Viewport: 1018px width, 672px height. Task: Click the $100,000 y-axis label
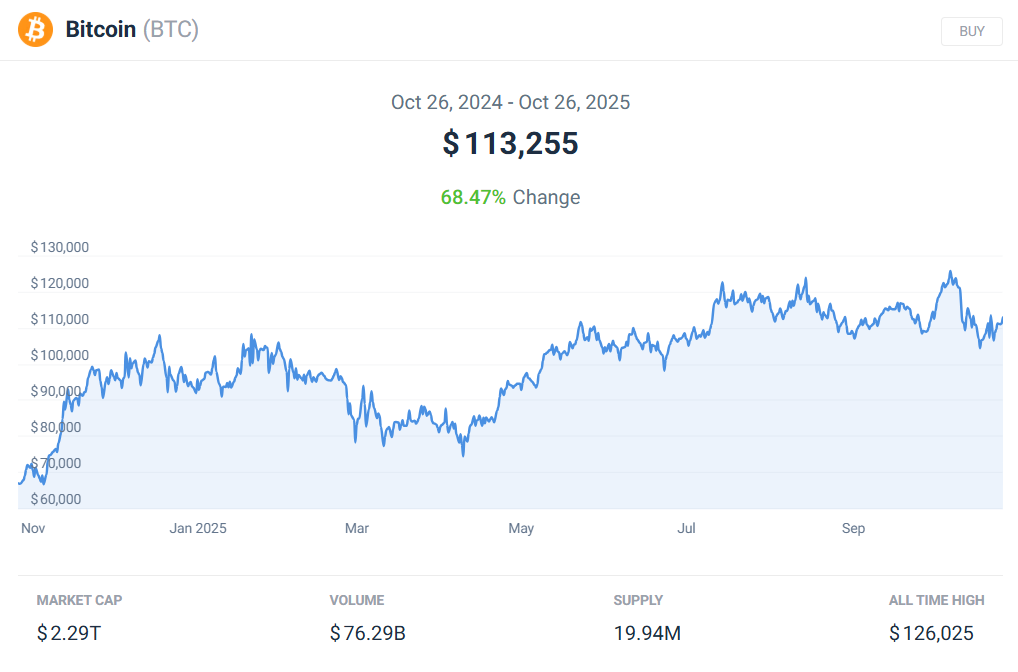tap(60, 355)
